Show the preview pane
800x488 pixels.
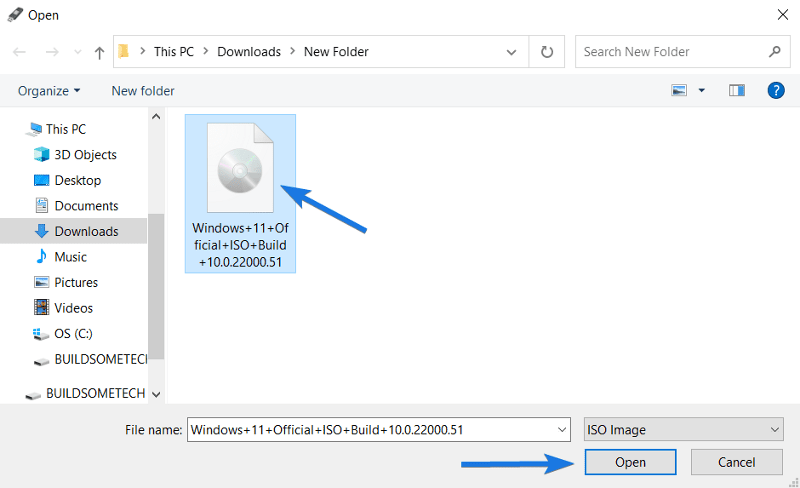tap(737, 90)
